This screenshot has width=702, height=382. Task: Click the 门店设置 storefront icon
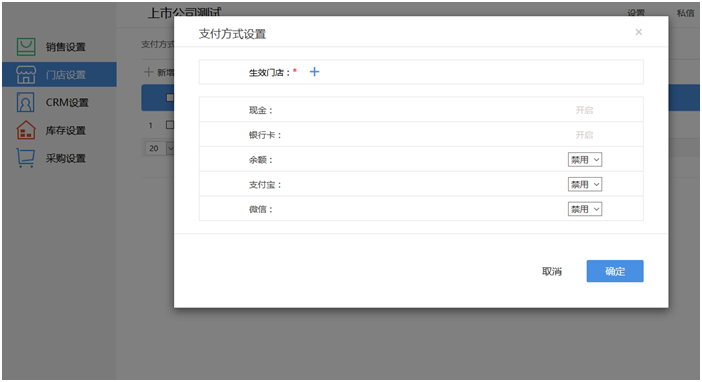pos(26,75)
